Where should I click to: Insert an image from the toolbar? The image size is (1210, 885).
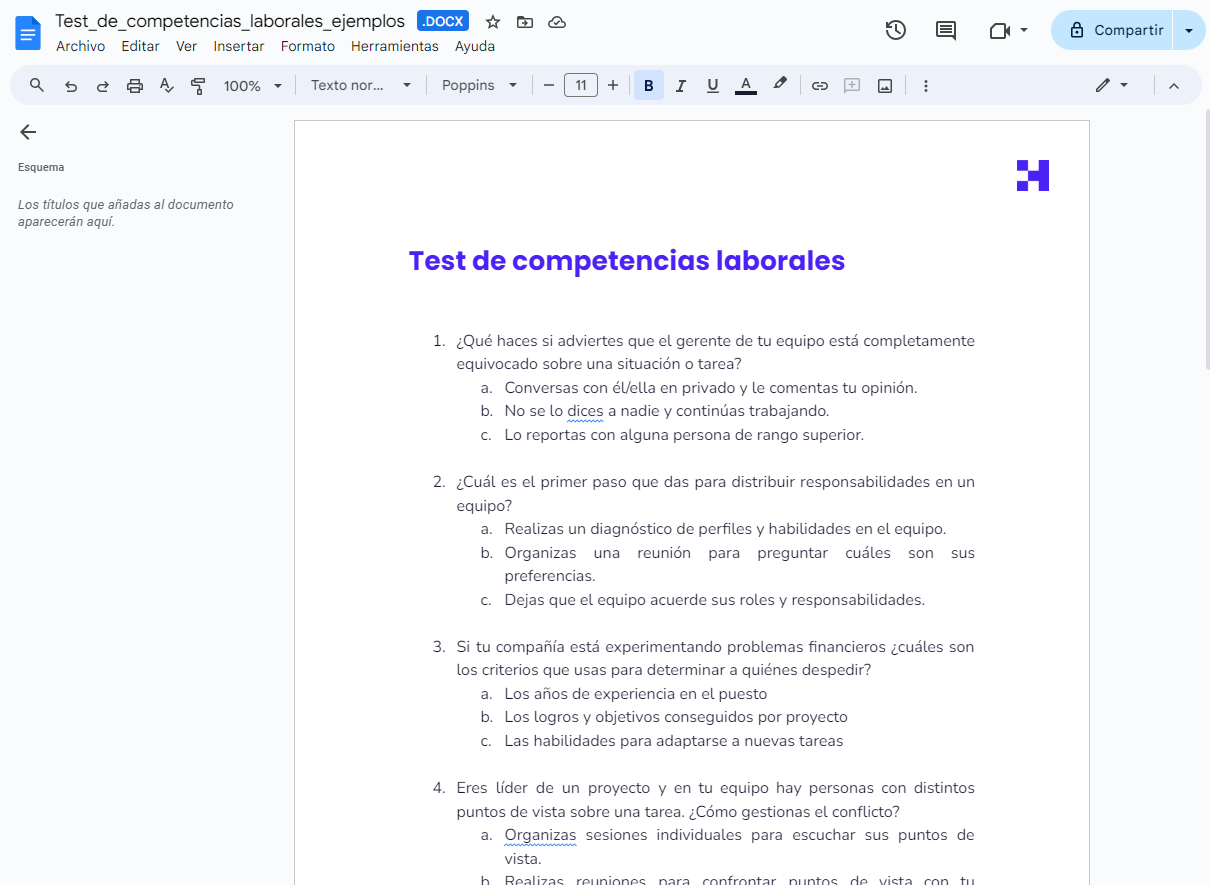pos(884,85)
